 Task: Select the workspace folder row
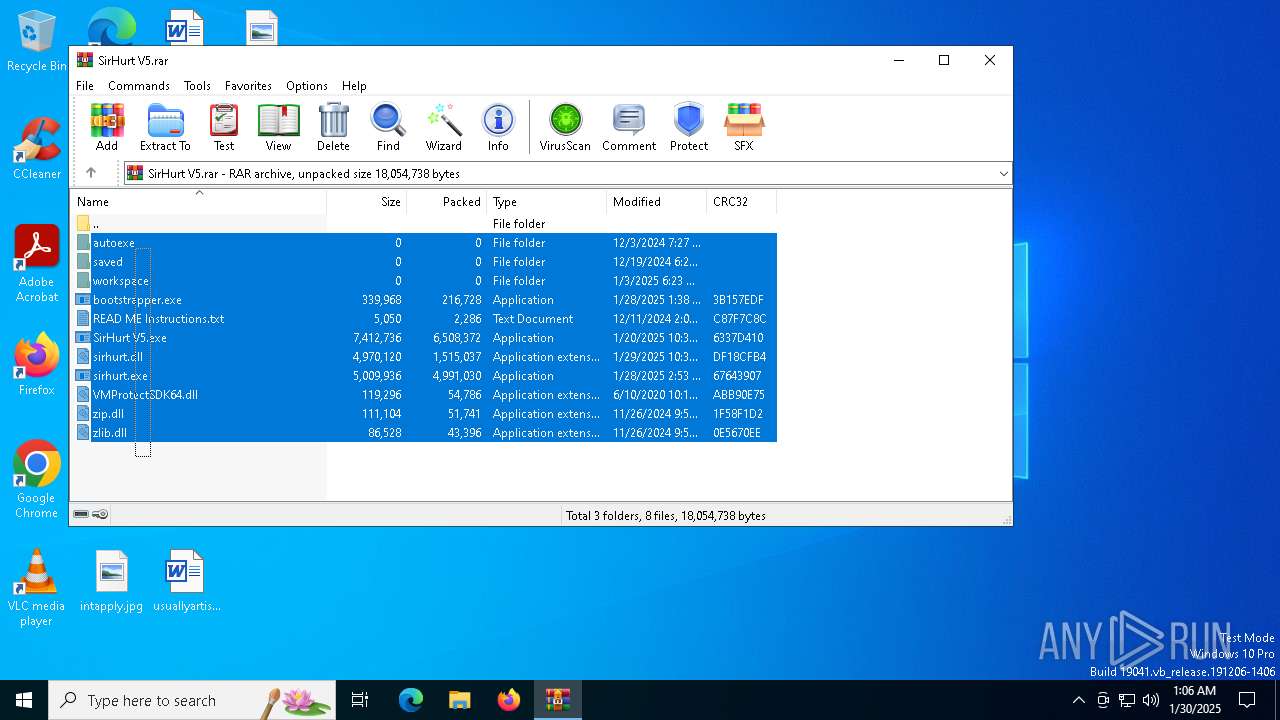coord(424,281)
